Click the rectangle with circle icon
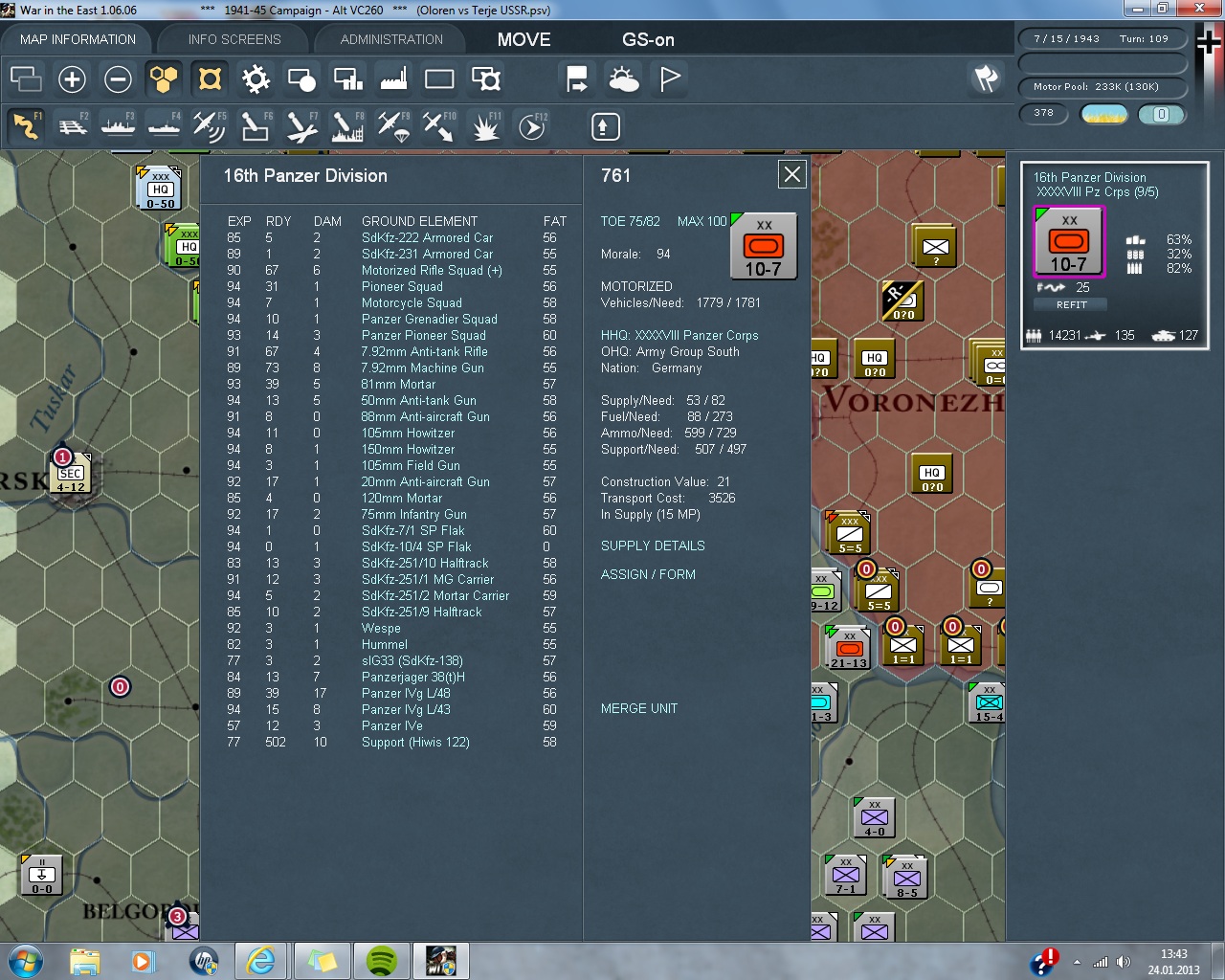 pyautogui.click(x=301, y=78)
